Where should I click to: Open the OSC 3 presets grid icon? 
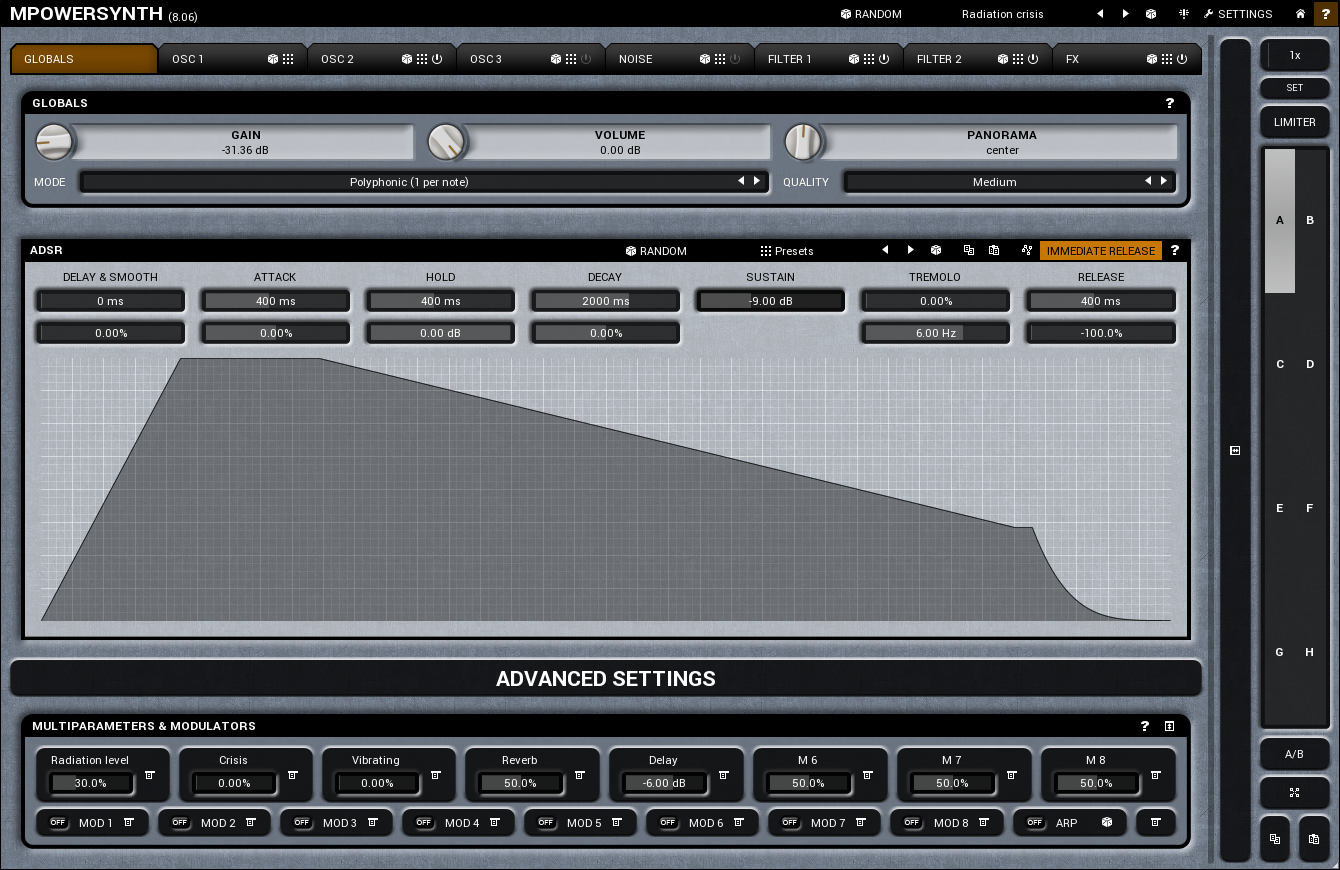[571, 59]
